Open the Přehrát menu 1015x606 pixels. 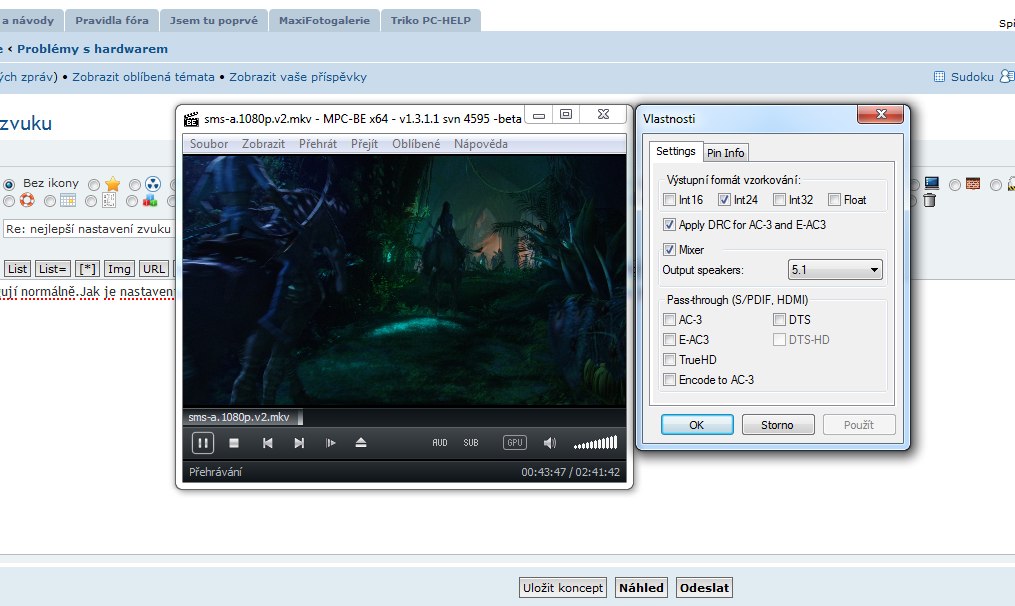coord(318,144)
